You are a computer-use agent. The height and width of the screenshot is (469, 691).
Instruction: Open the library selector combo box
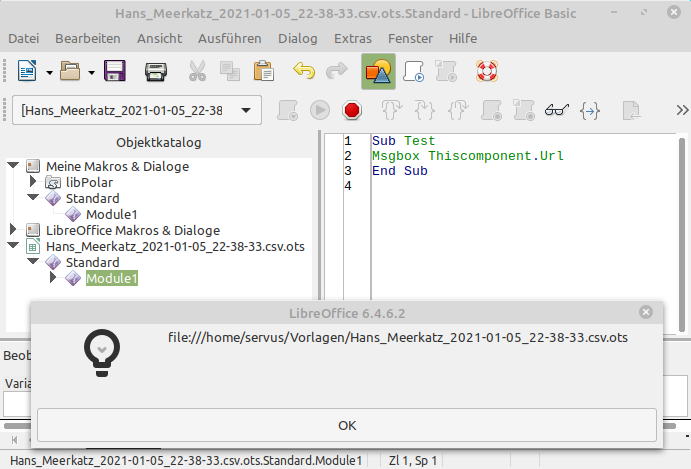click(137, 110)
